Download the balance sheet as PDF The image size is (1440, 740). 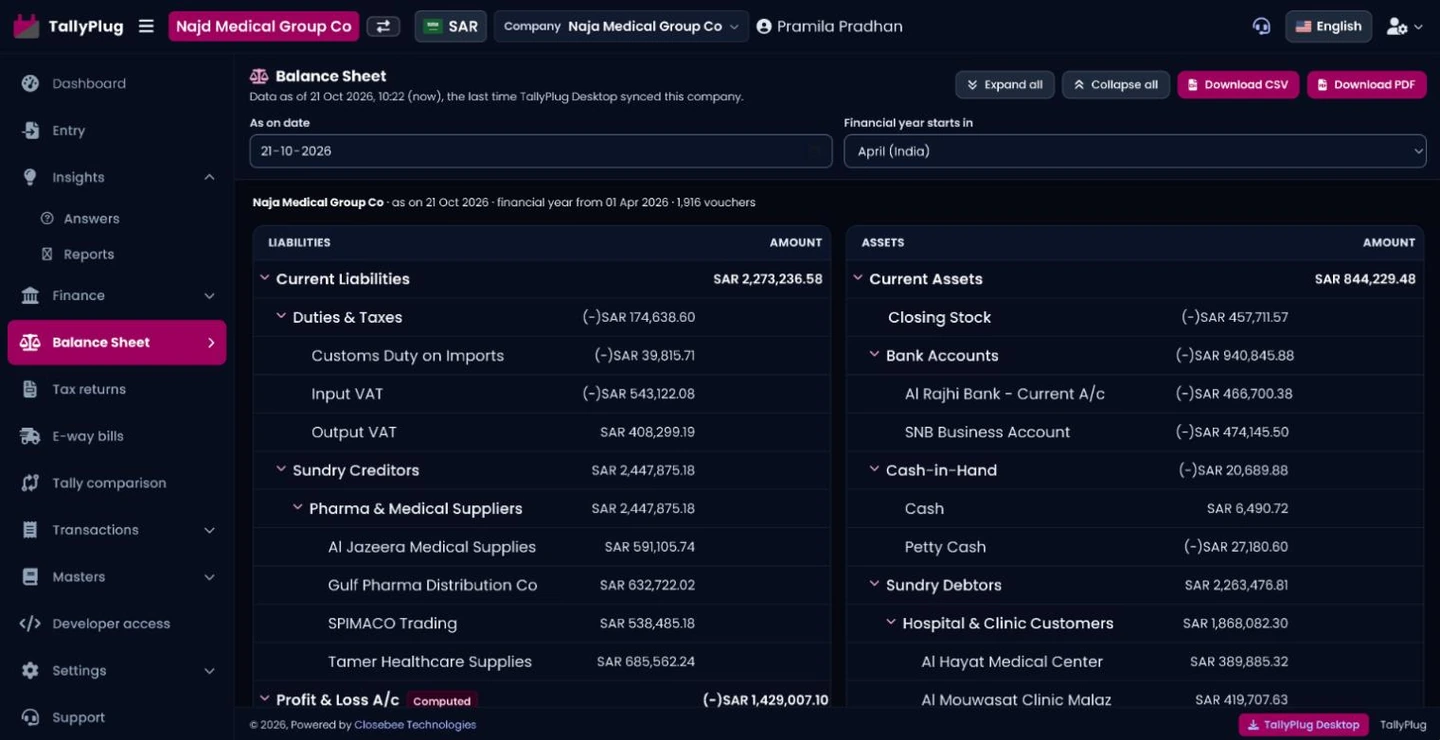[1366, 85]
